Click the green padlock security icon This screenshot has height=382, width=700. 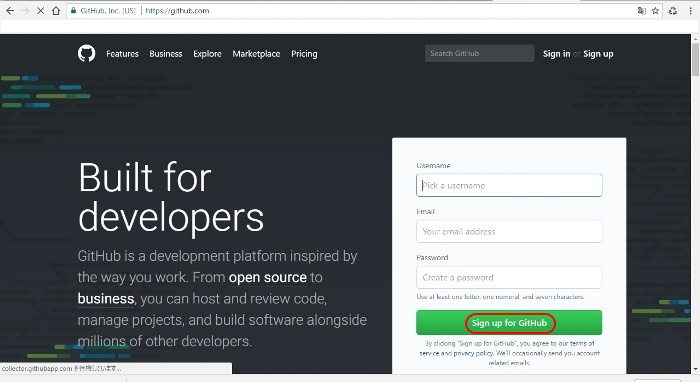(x=74, y=11)
